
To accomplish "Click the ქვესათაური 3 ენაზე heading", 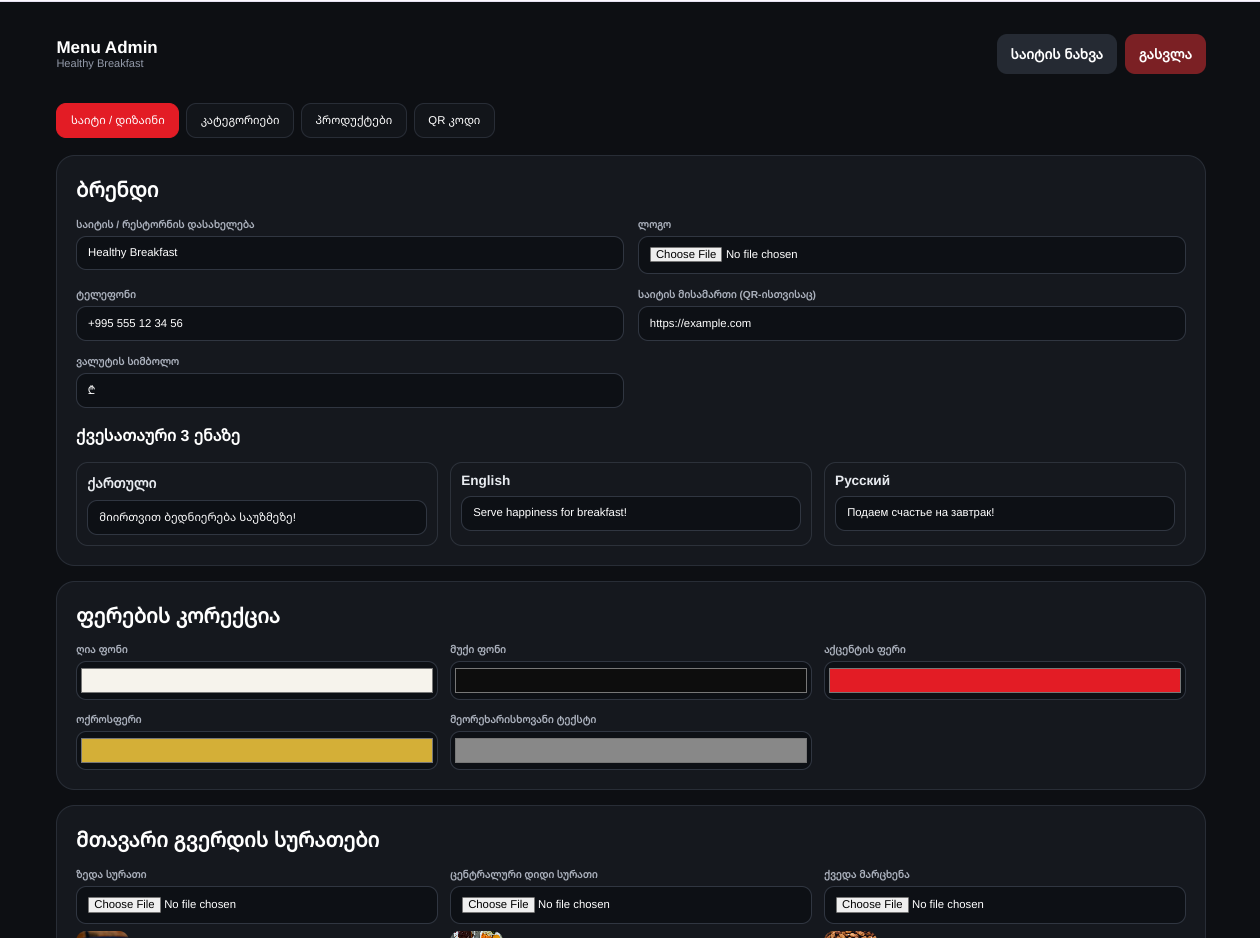I will (x=158, y=436).
